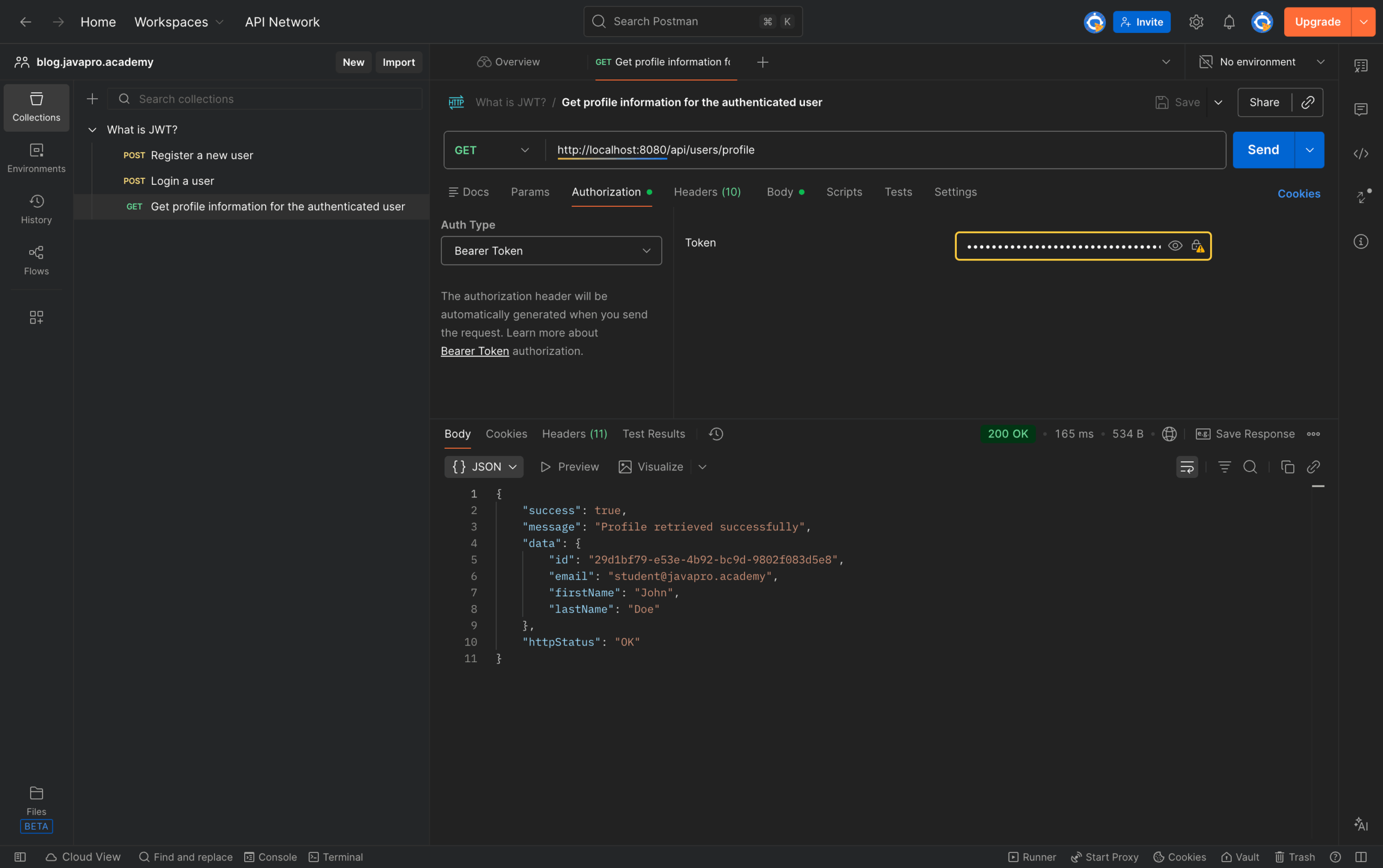Open the comments panel on right sidebar

(1361, 109)
